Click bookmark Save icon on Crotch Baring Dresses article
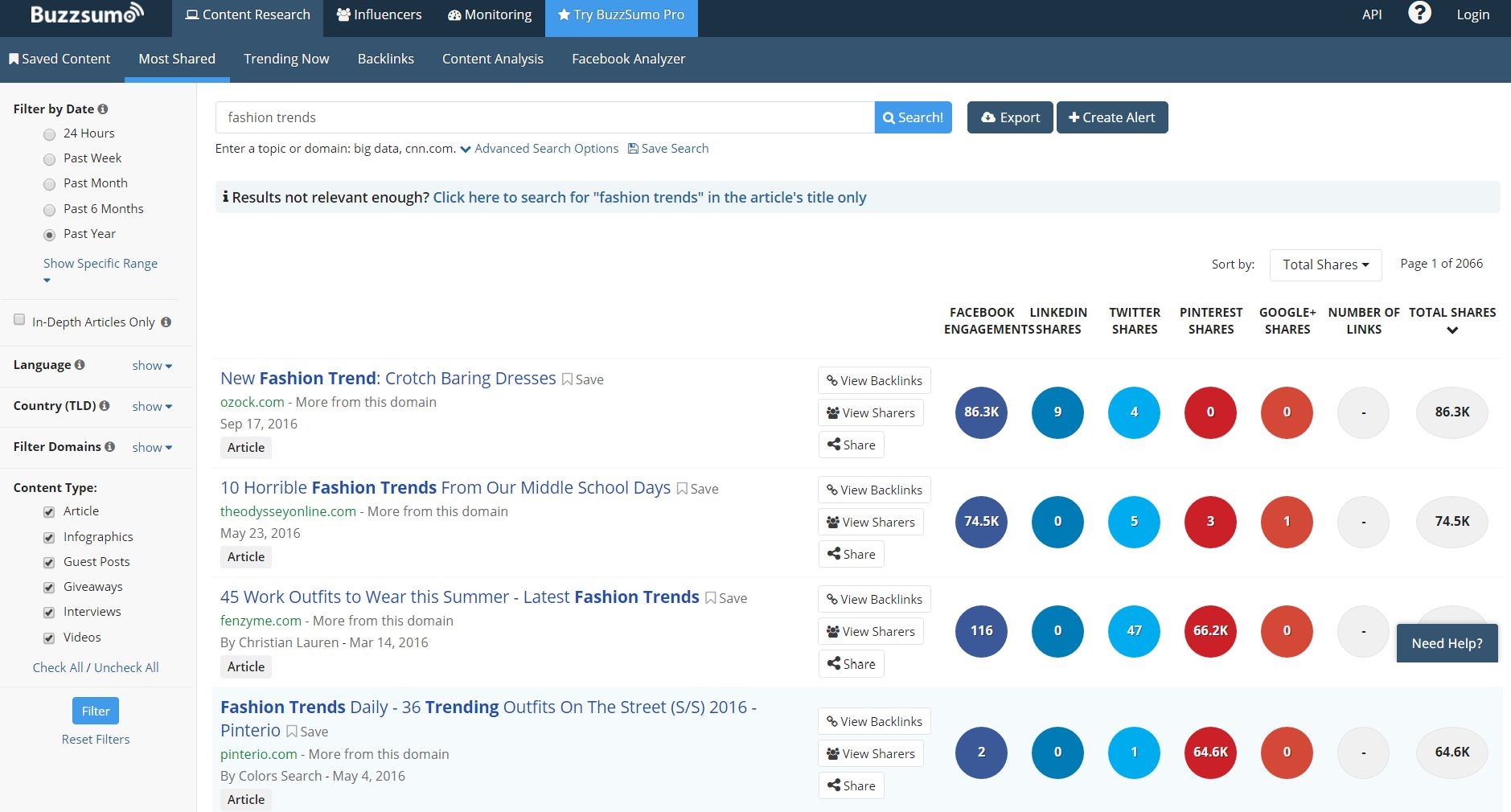Image resolution: width=1511 pixels, height=812 pixels. pyautogui.click(x=568, y=379)
